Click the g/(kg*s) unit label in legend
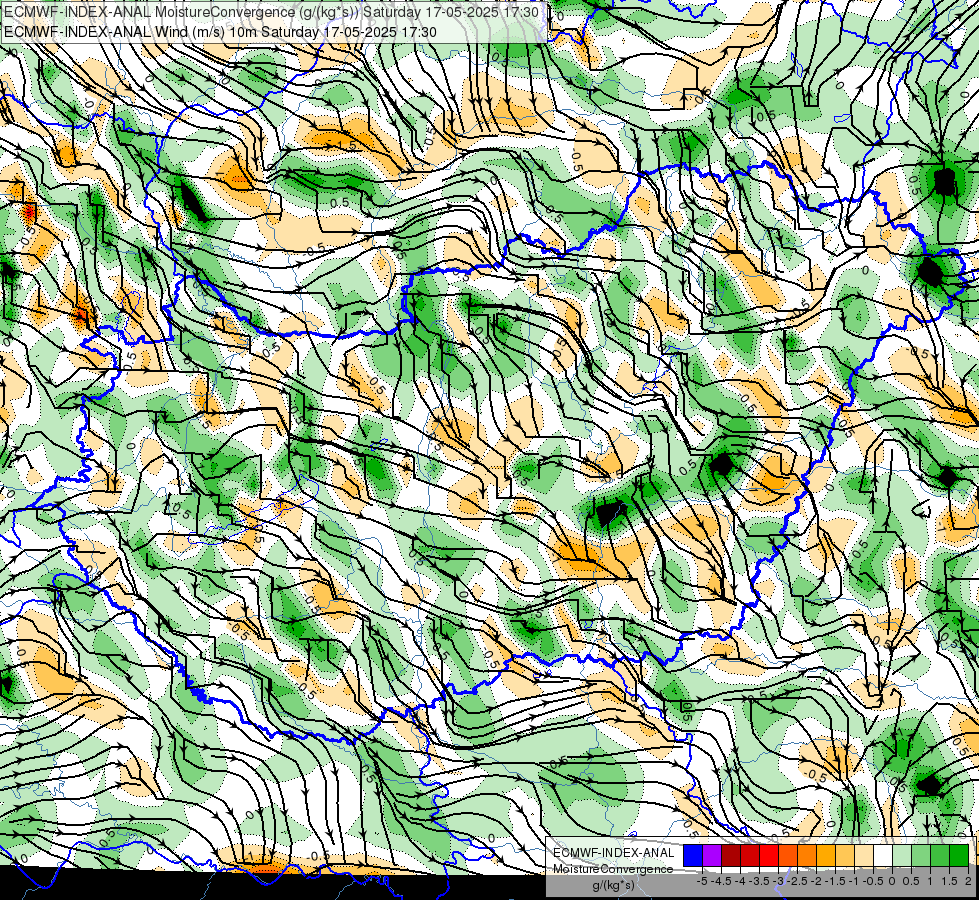979x900 pixels. [614, 886]
